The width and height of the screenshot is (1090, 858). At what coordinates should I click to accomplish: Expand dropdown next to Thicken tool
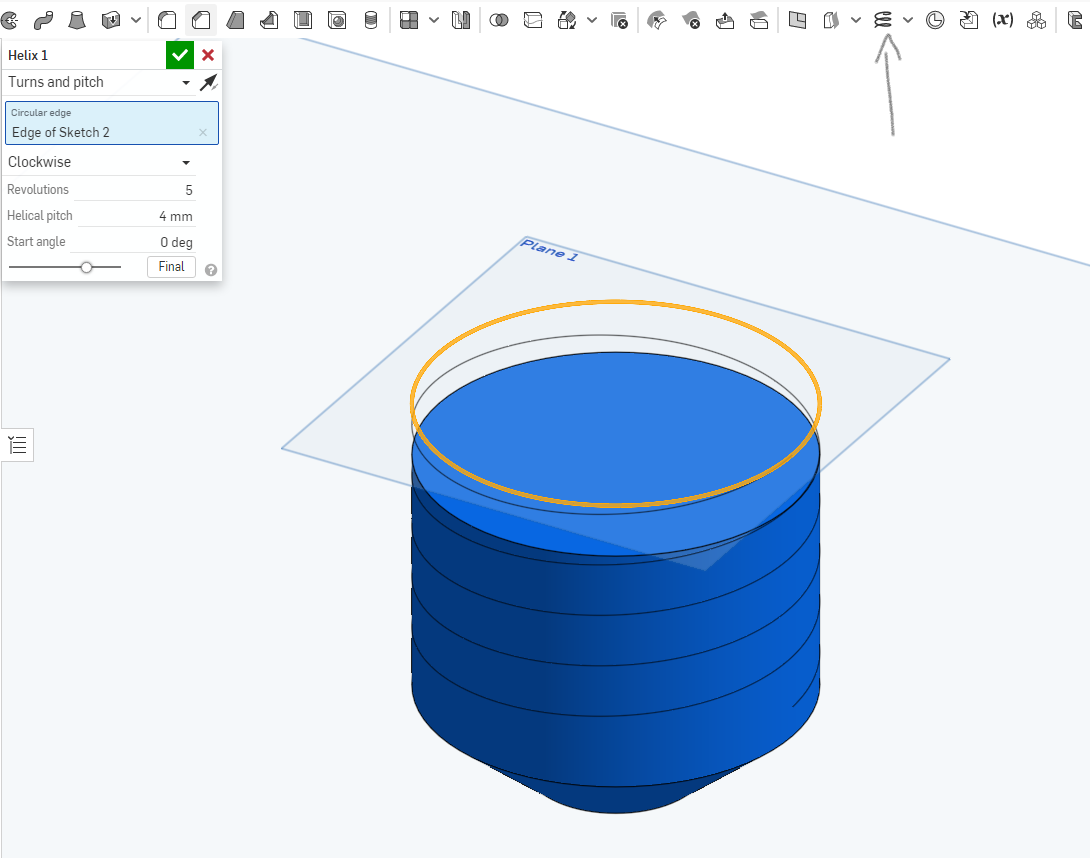pyautogui.click(x=136, y=20)
